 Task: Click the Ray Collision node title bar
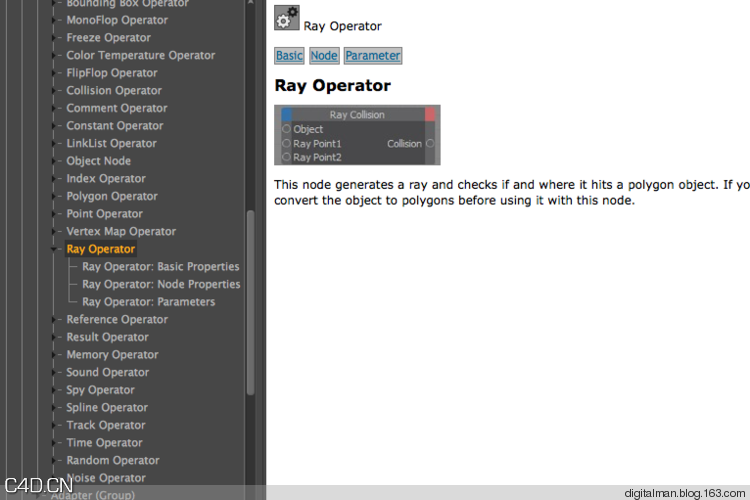coord(357,115)
